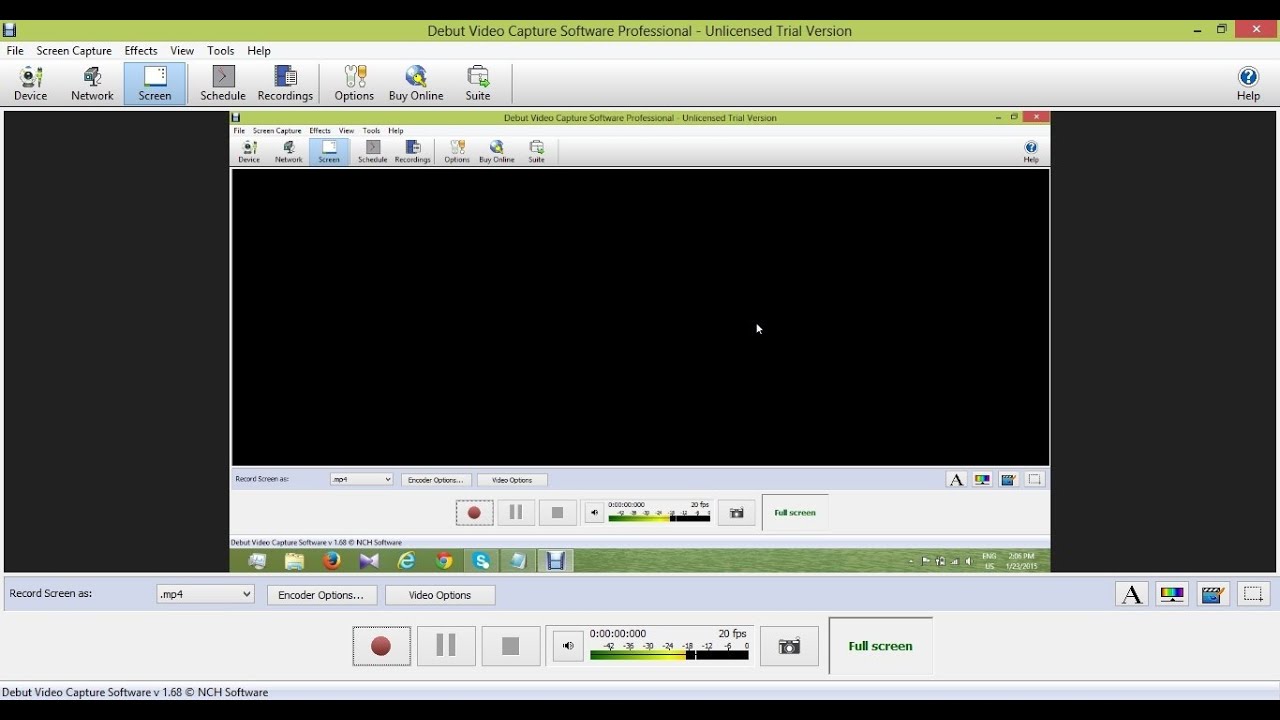Expand the .mp4 format dropdown

[x=205, y=594]
